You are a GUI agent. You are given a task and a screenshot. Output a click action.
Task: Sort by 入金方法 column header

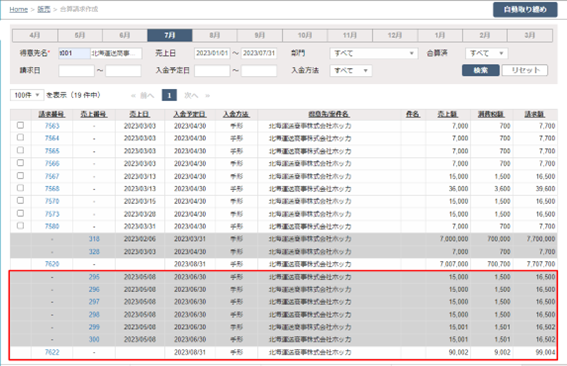[x=236, y=114]
